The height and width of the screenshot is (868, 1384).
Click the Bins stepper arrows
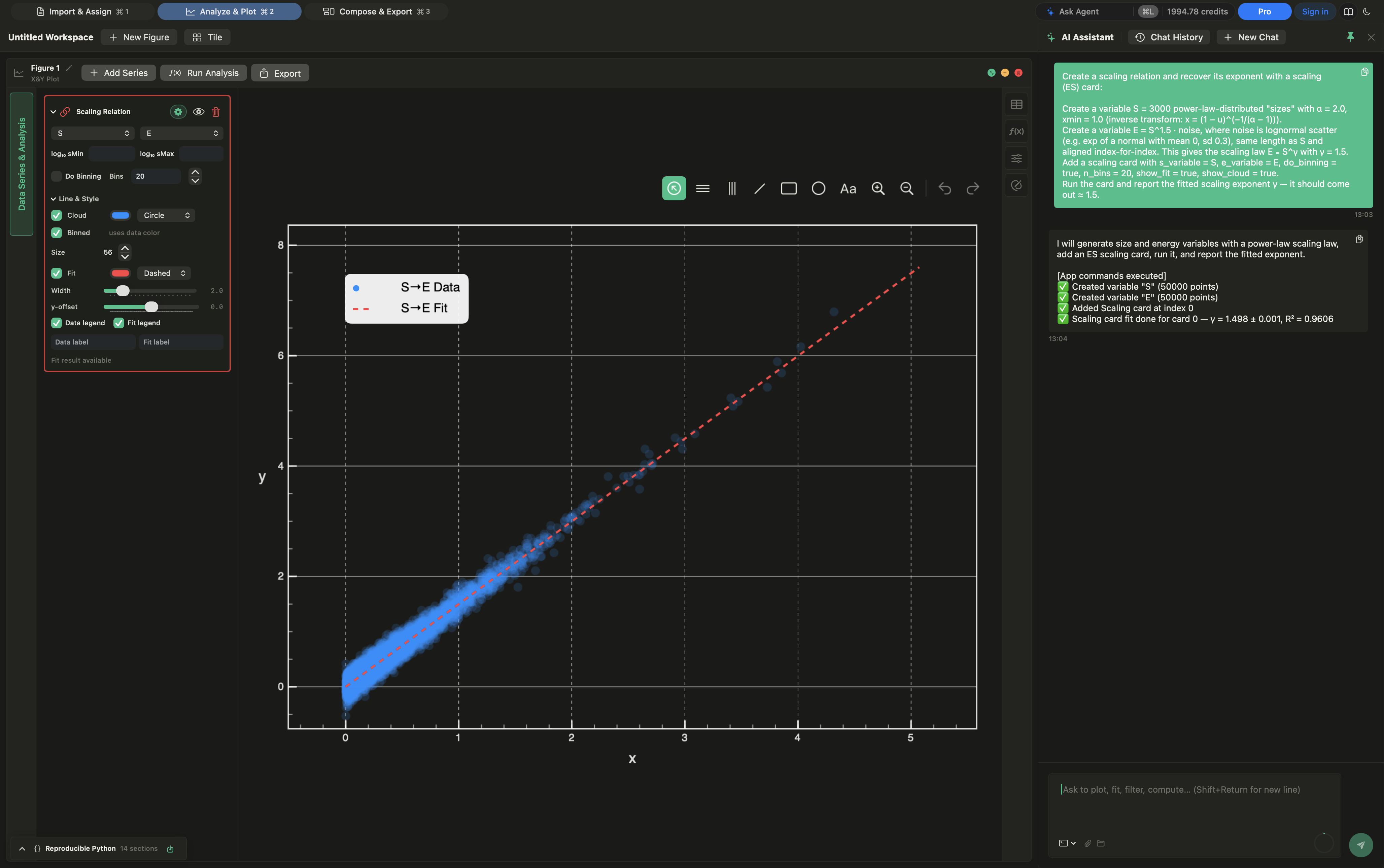pos(195,176)
